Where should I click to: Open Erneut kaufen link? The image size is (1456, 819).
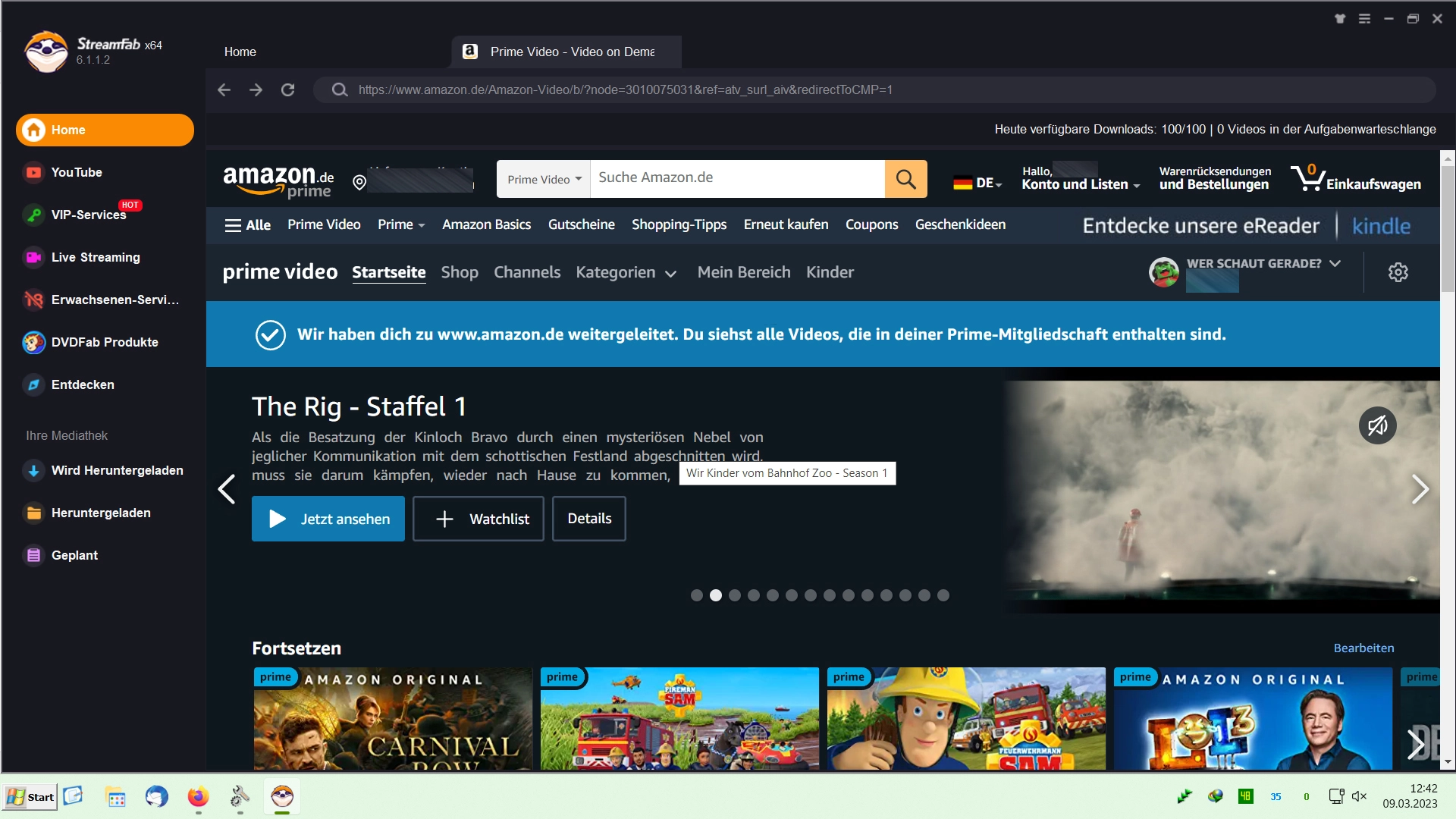(x=786, y=224)
